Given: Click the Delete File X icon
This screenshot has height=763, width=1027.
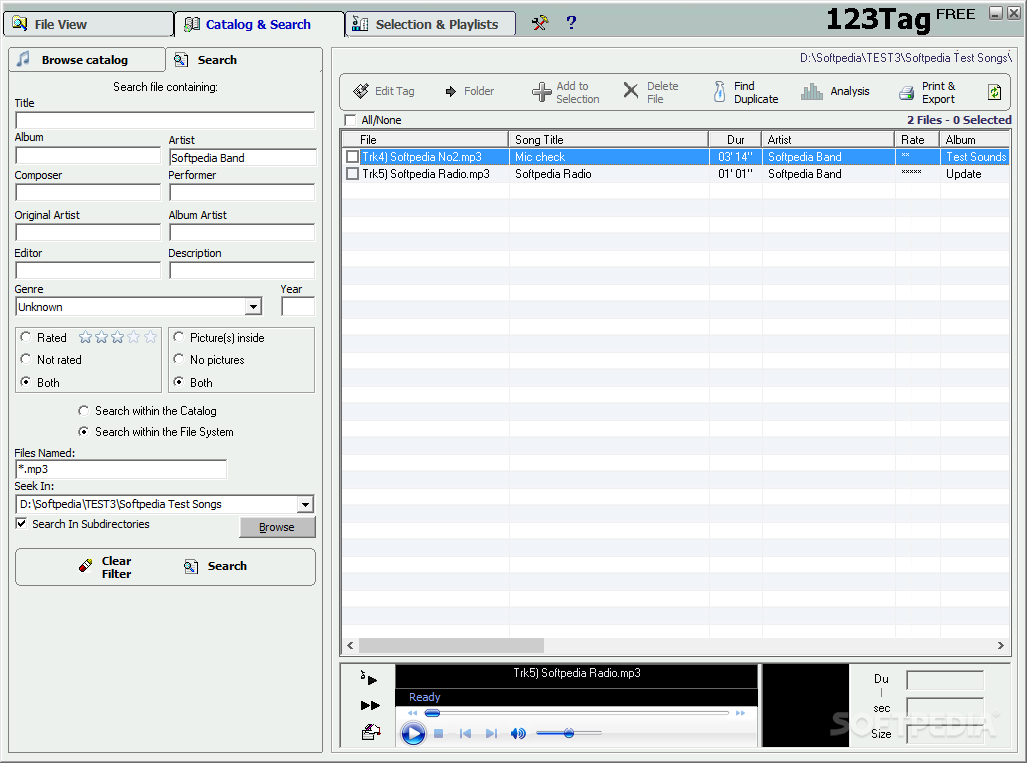Looking at the screenshot, I should [630, 91].
